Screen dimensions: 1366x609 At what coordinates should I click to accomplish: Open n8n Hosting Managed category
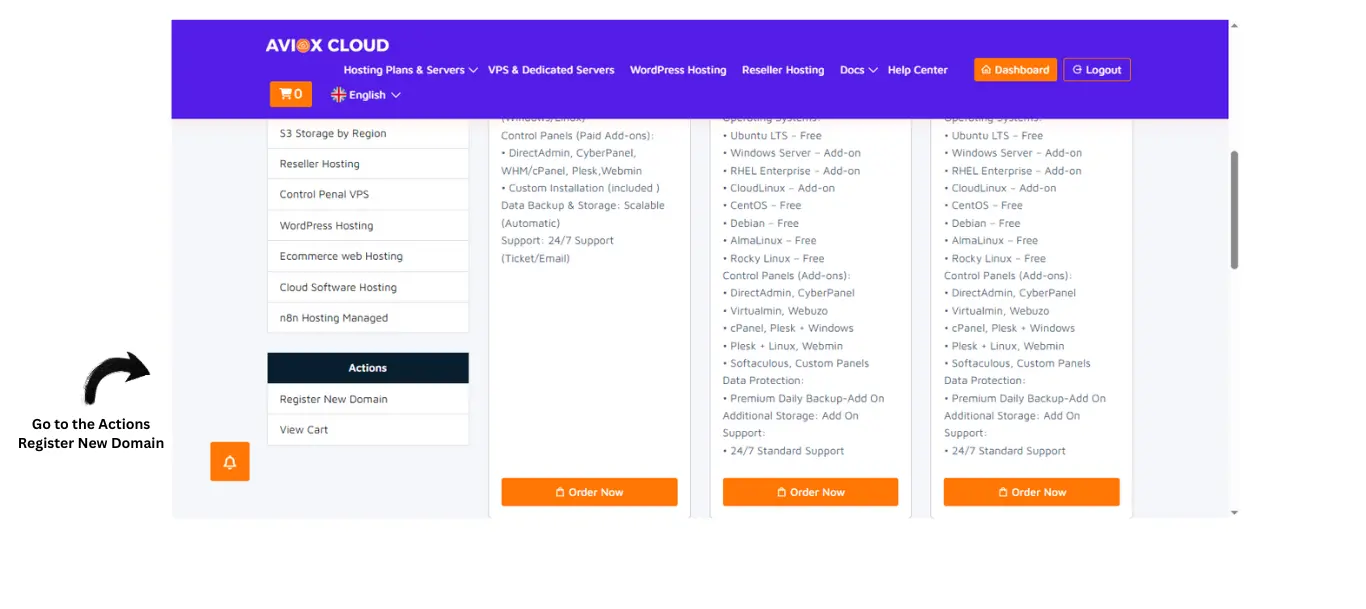click(334, 318)
